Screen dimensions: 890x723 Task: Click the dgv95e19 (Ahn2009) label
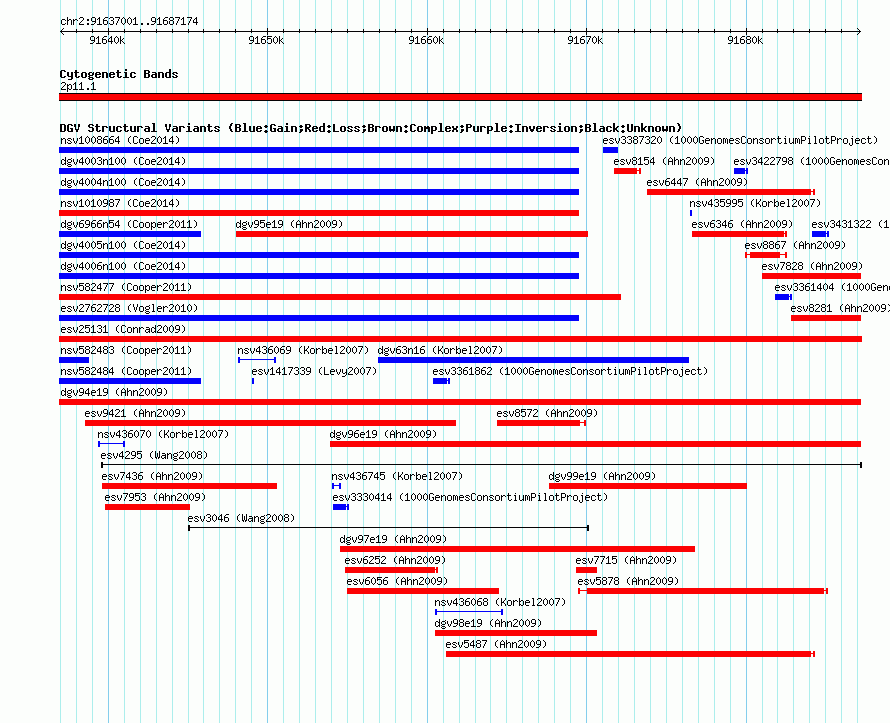tap(289, 224)
